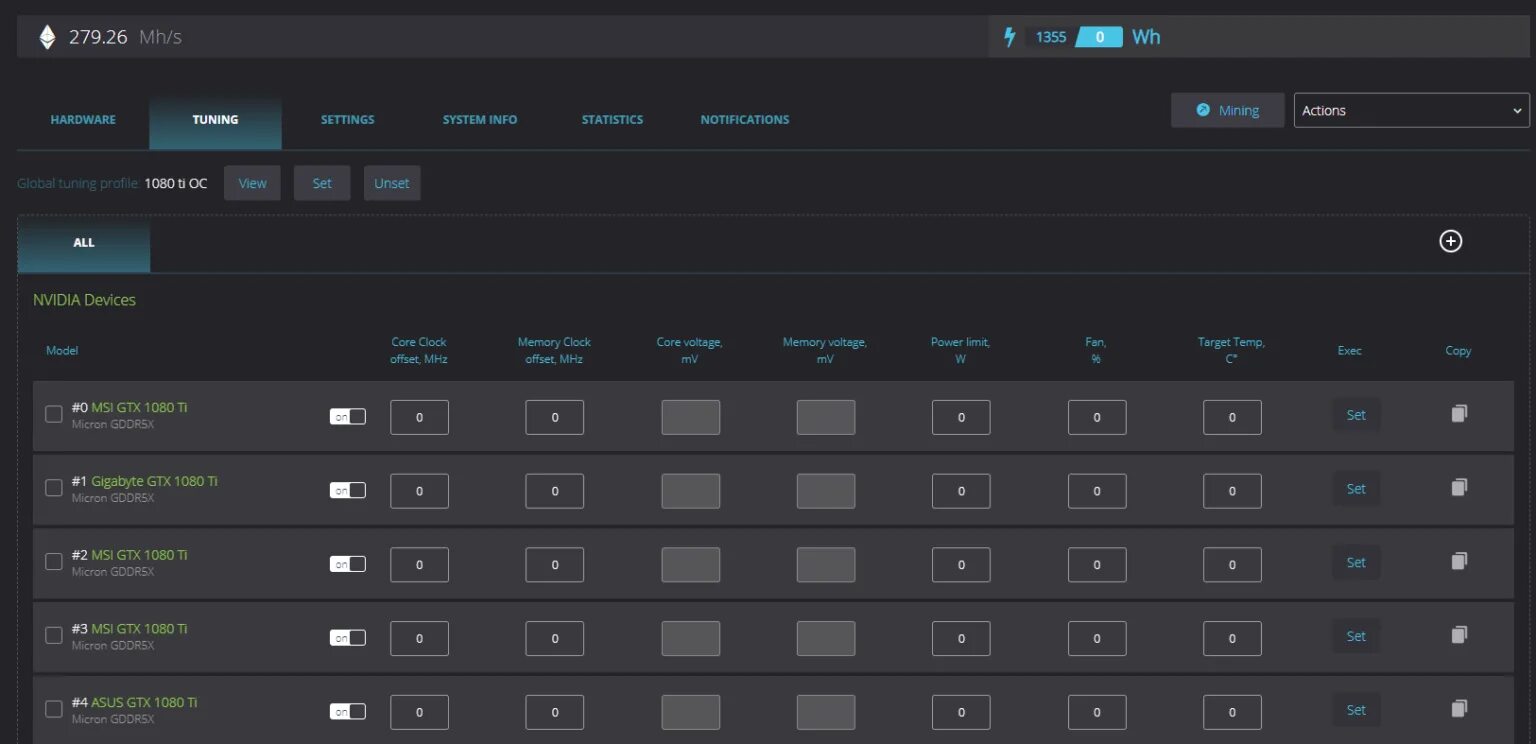This screenshot has width=1536, height=744.
Task: Focus Power limit field for GPU #0
Action: pos(961,417)
